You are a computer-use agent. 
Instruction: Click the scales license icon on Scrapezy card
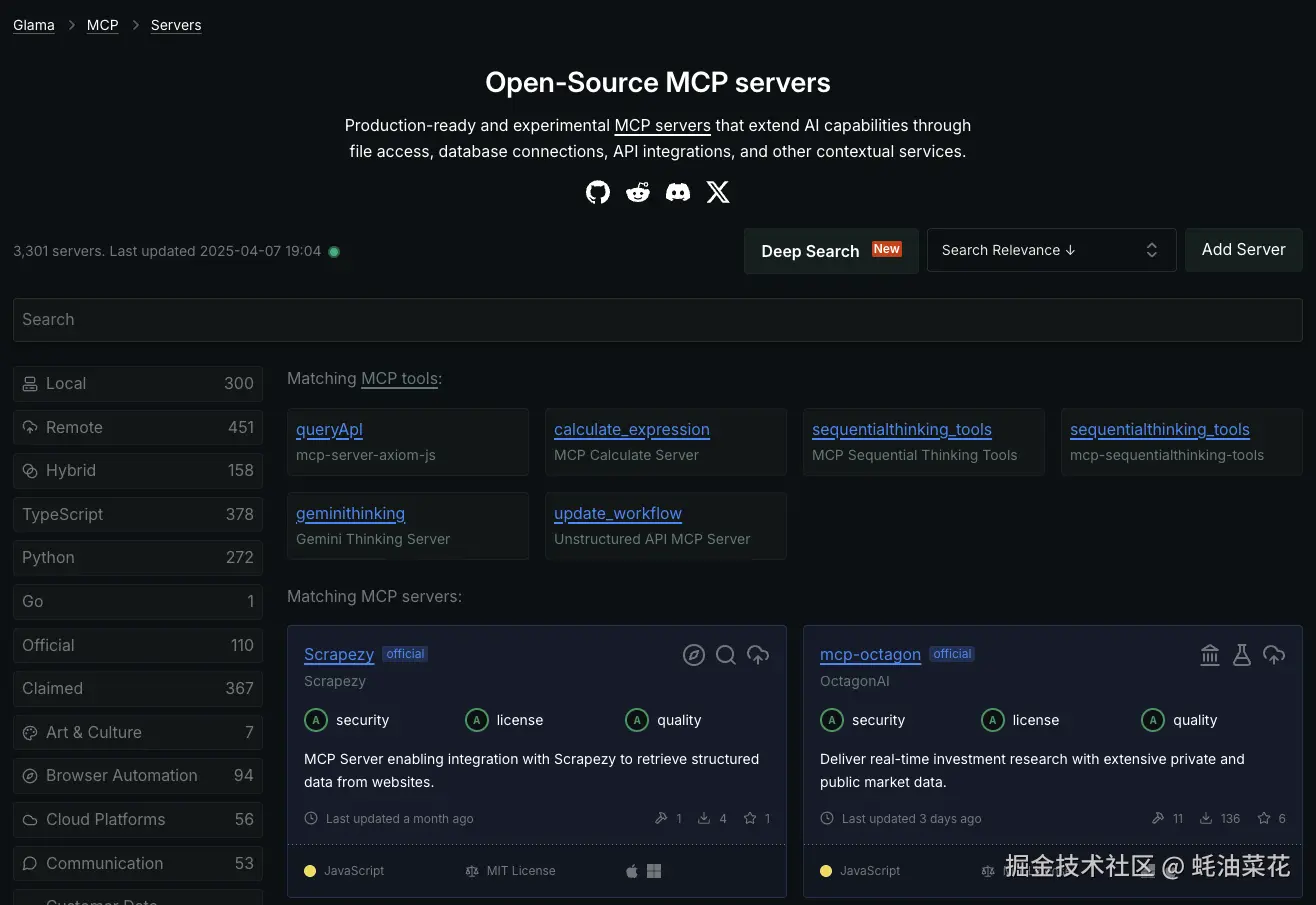[x=472, y=871]
